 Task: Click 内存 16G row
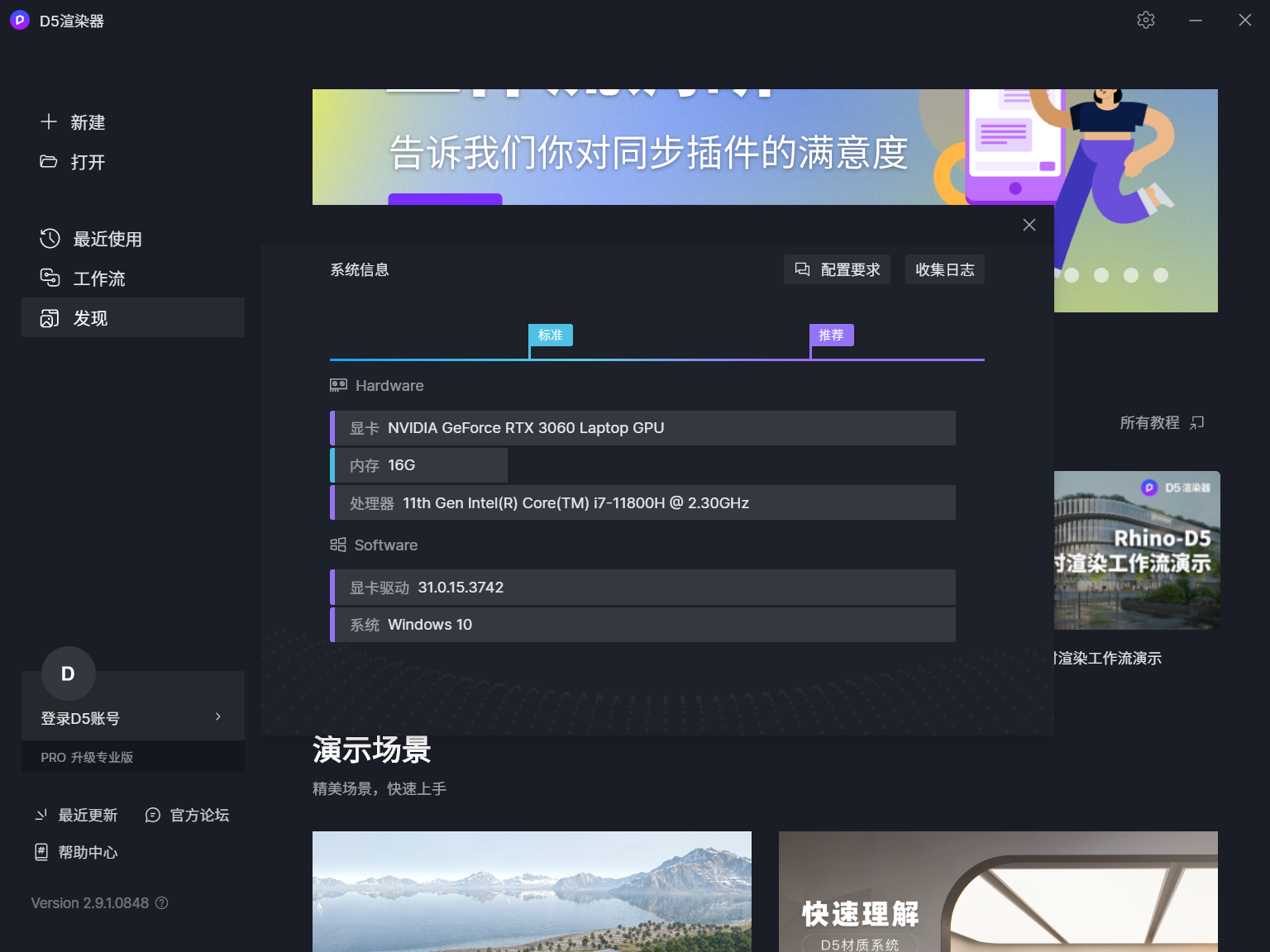click(x=418, y=465)
